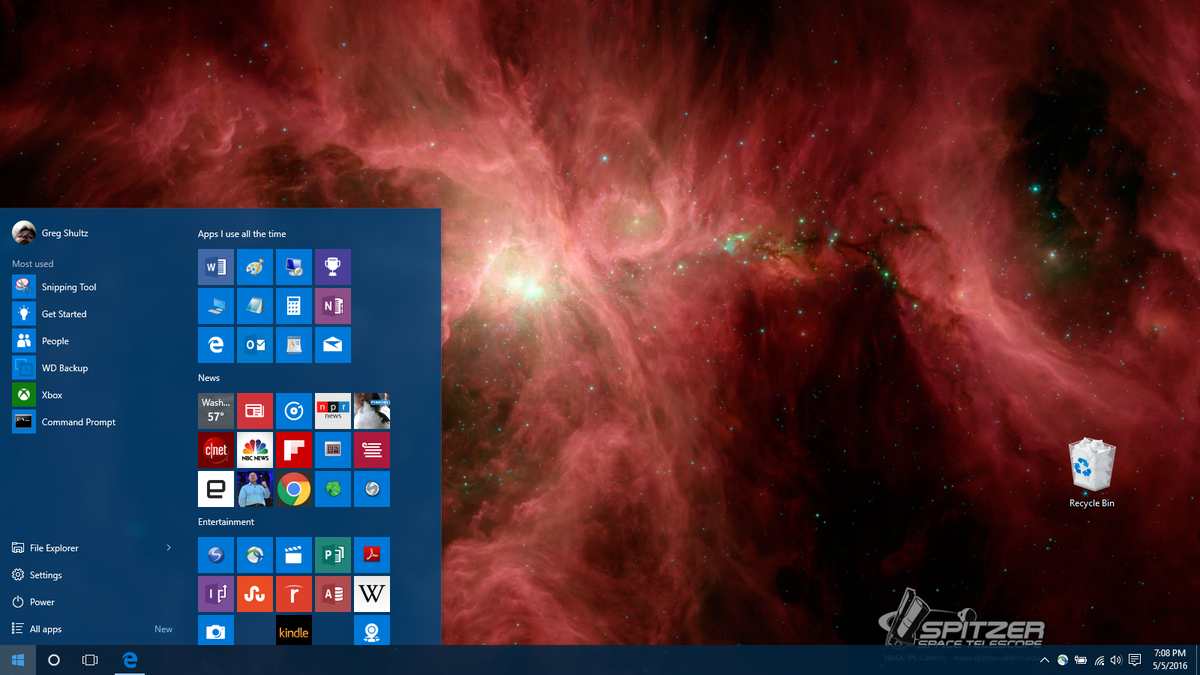Select Command Prompt in Most used list
The width and height of the screenshot is (1200, 675).
click(x=78, y=422)
